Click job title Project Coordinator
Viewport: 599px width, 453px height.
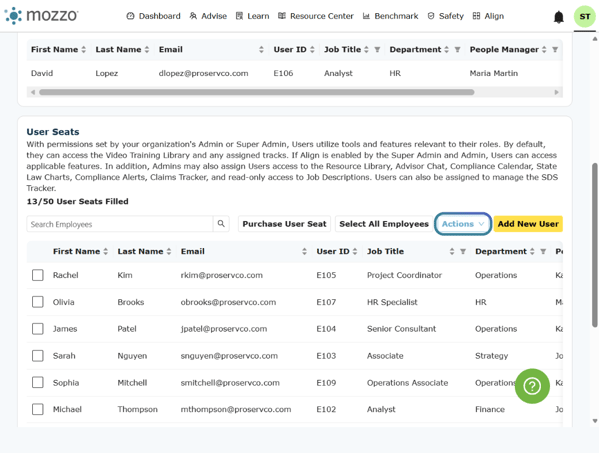click(404, 275)
